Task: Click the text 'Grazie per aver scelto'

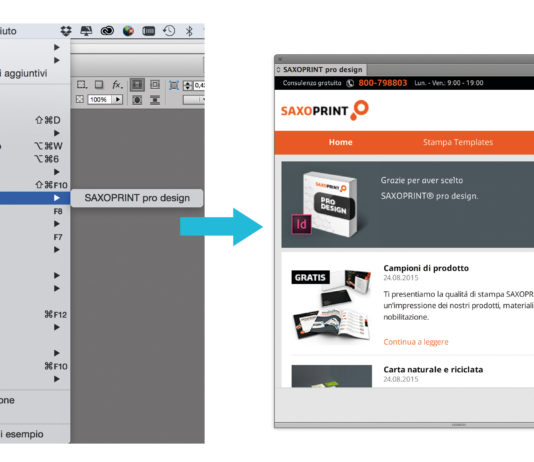Action: [x=422, y=180]
